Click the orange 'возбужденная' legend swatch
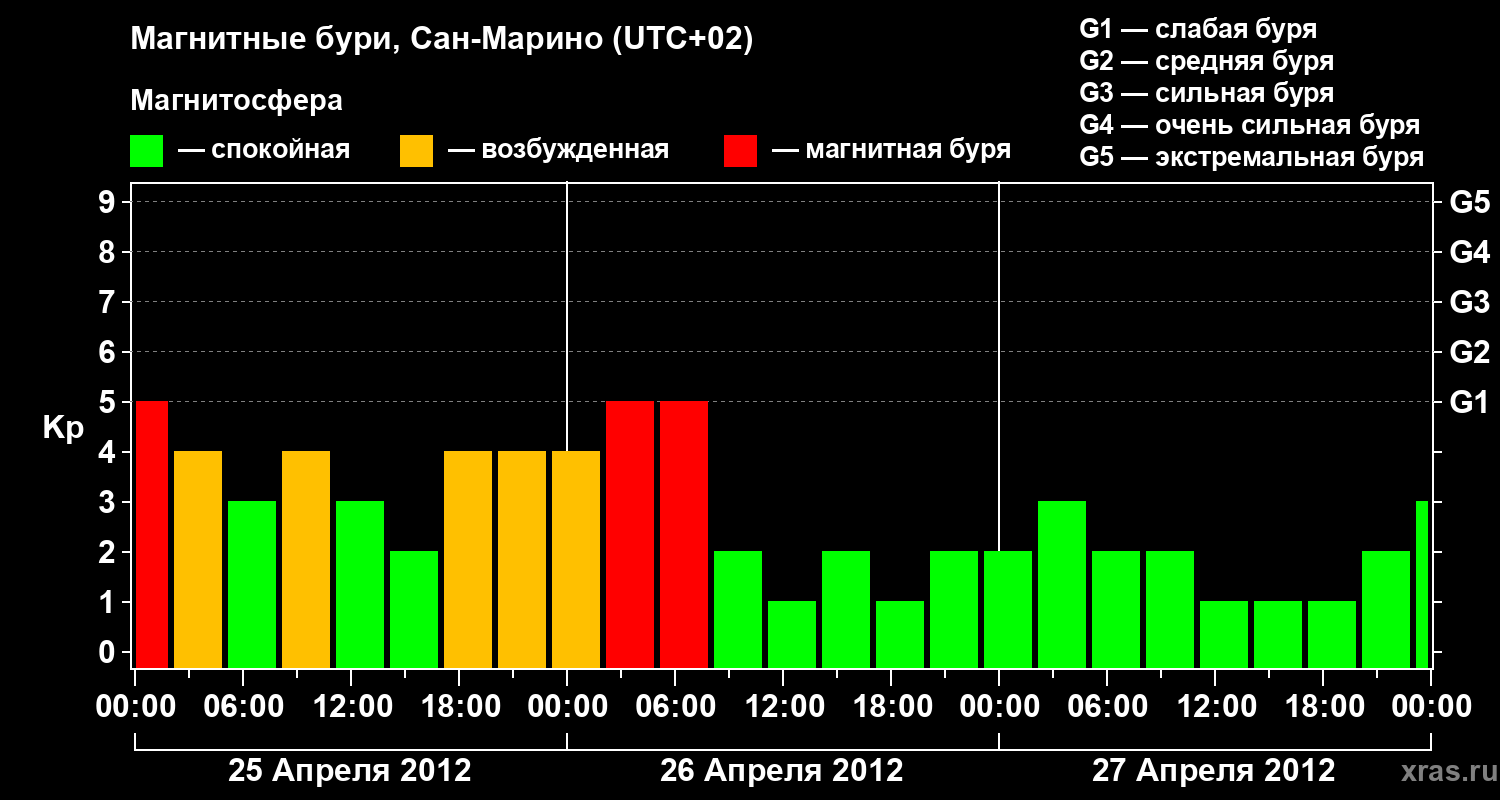1500x800 pixels. point(417,151)
